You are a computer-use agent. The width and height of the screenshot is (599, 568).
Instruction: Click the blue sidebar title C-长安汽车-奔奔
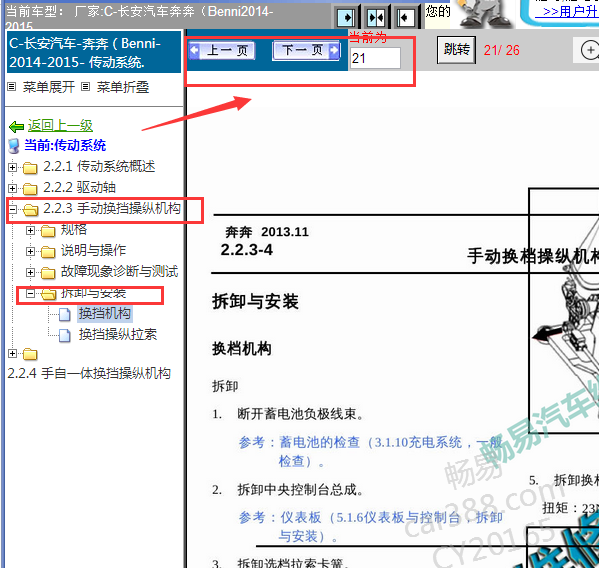[94, 52]
